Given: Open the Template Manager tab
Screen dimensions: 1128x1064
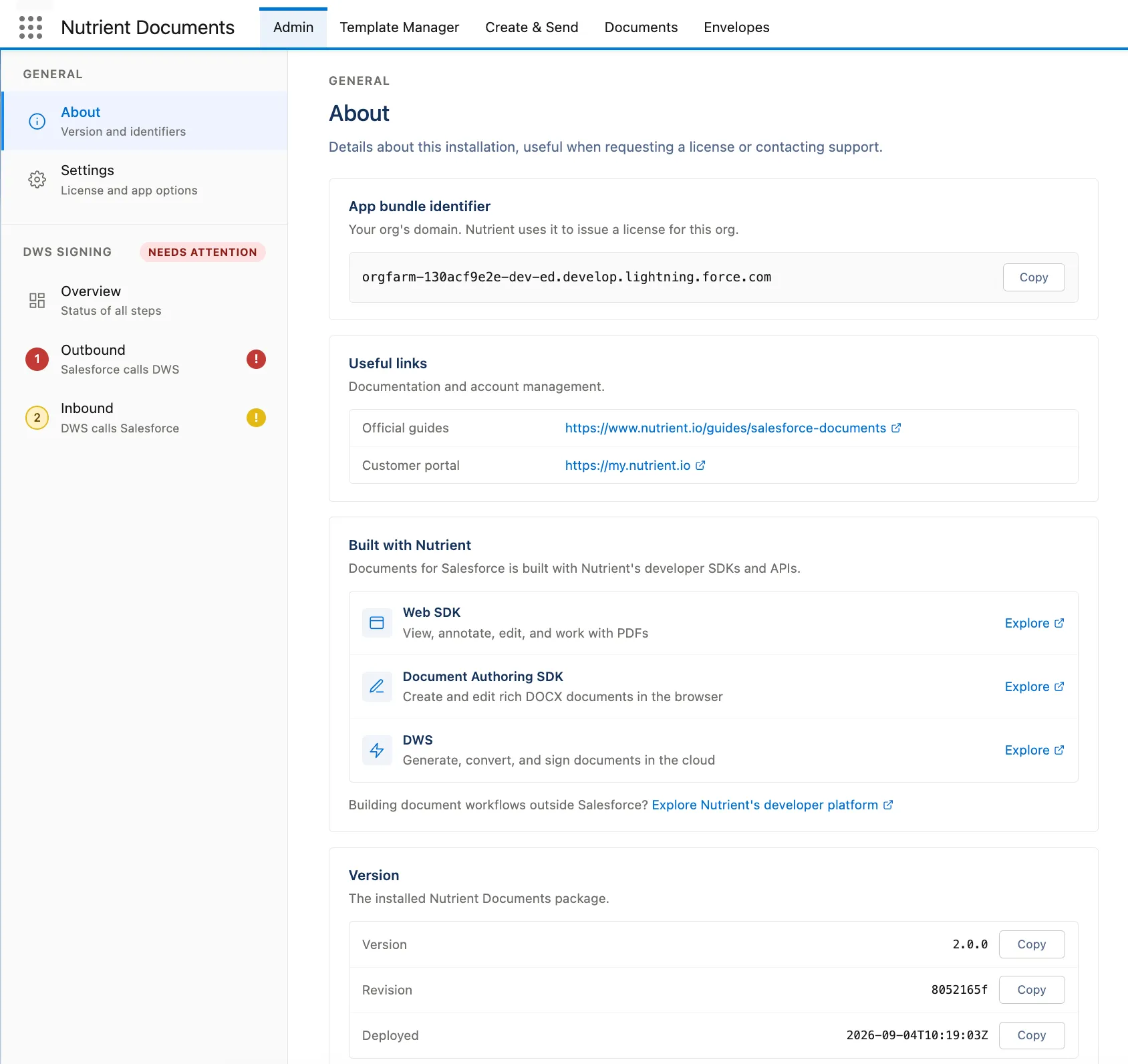Looking at the screenshot, I should tap(399, 27).
